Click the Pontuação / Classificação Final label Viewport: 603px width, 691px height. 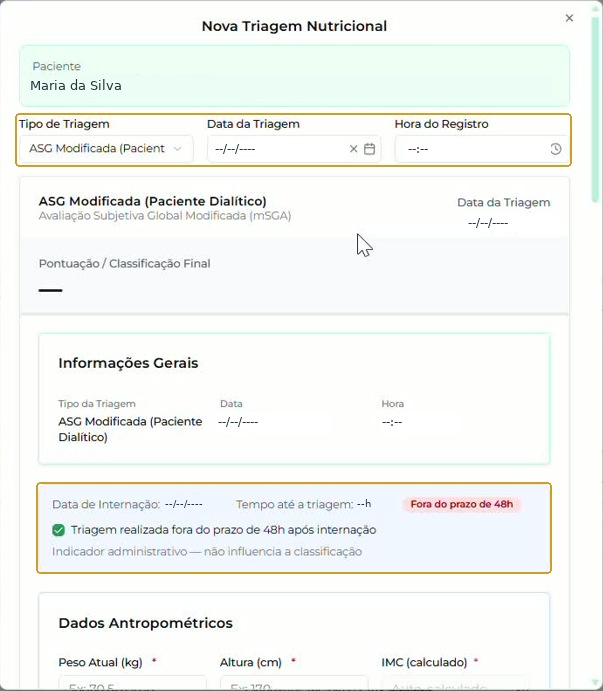(124, 264)
